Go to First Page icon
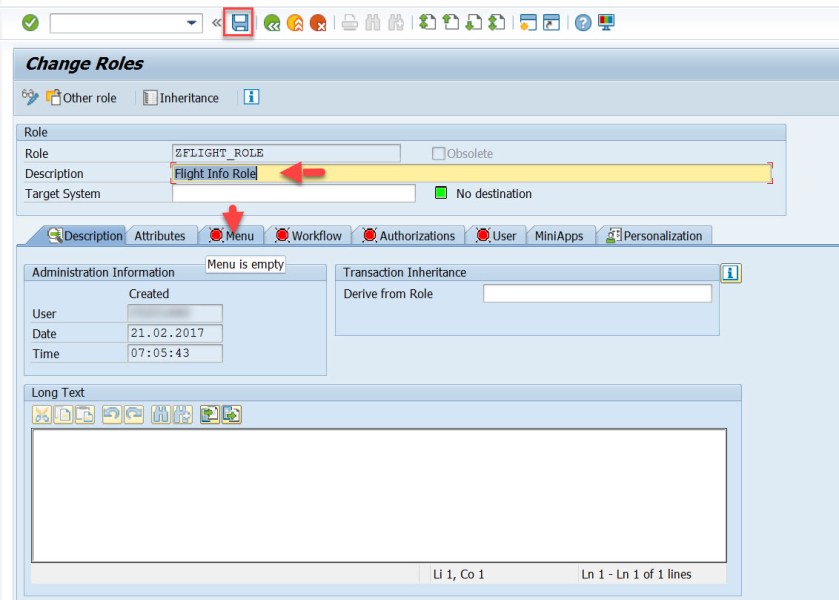 (x=427, y=22)
